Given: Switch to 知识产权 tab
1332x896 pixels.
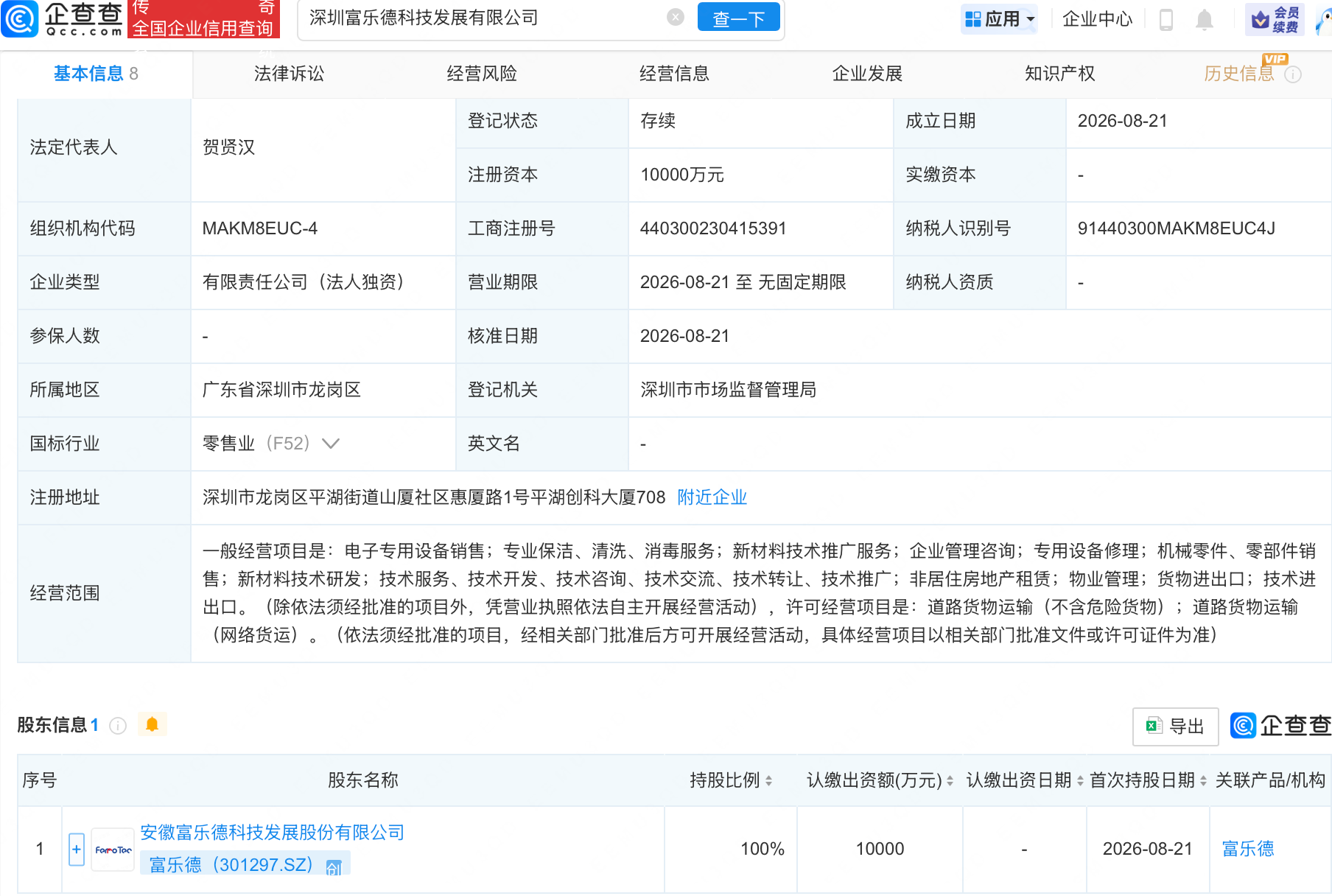Looking at the screenshot, I should pyautogui.click(x=1059, y=74).
